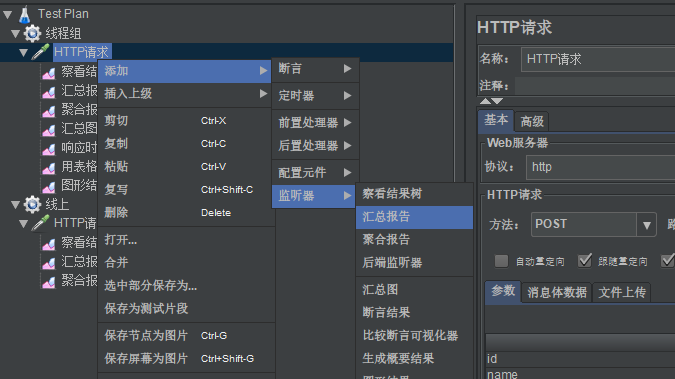Add a 后端监听器 listener
675x379 pixels.
(414, 262)
